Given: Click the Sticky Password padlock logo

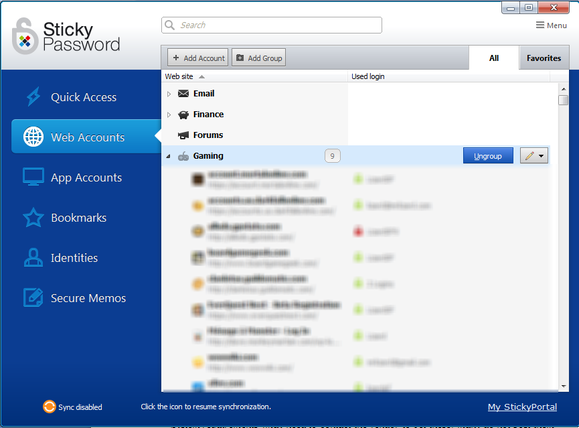Looking at the screenshot, I should click(25, 36).
